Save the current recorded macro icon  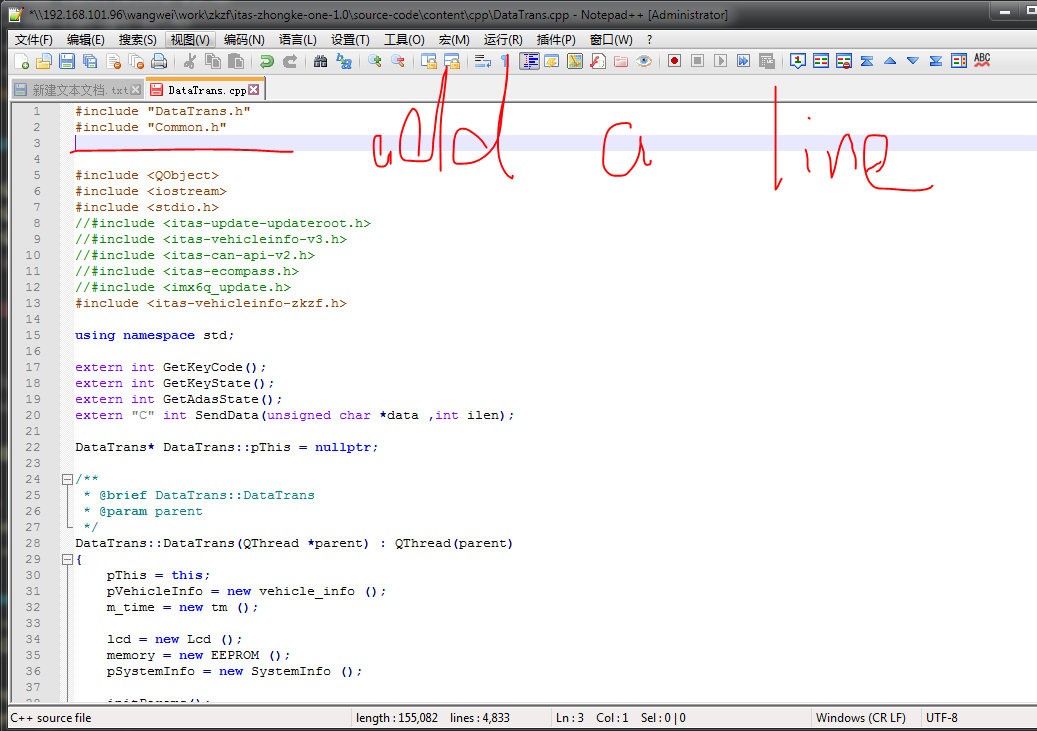pyautogui.click(x=767, y=62)
